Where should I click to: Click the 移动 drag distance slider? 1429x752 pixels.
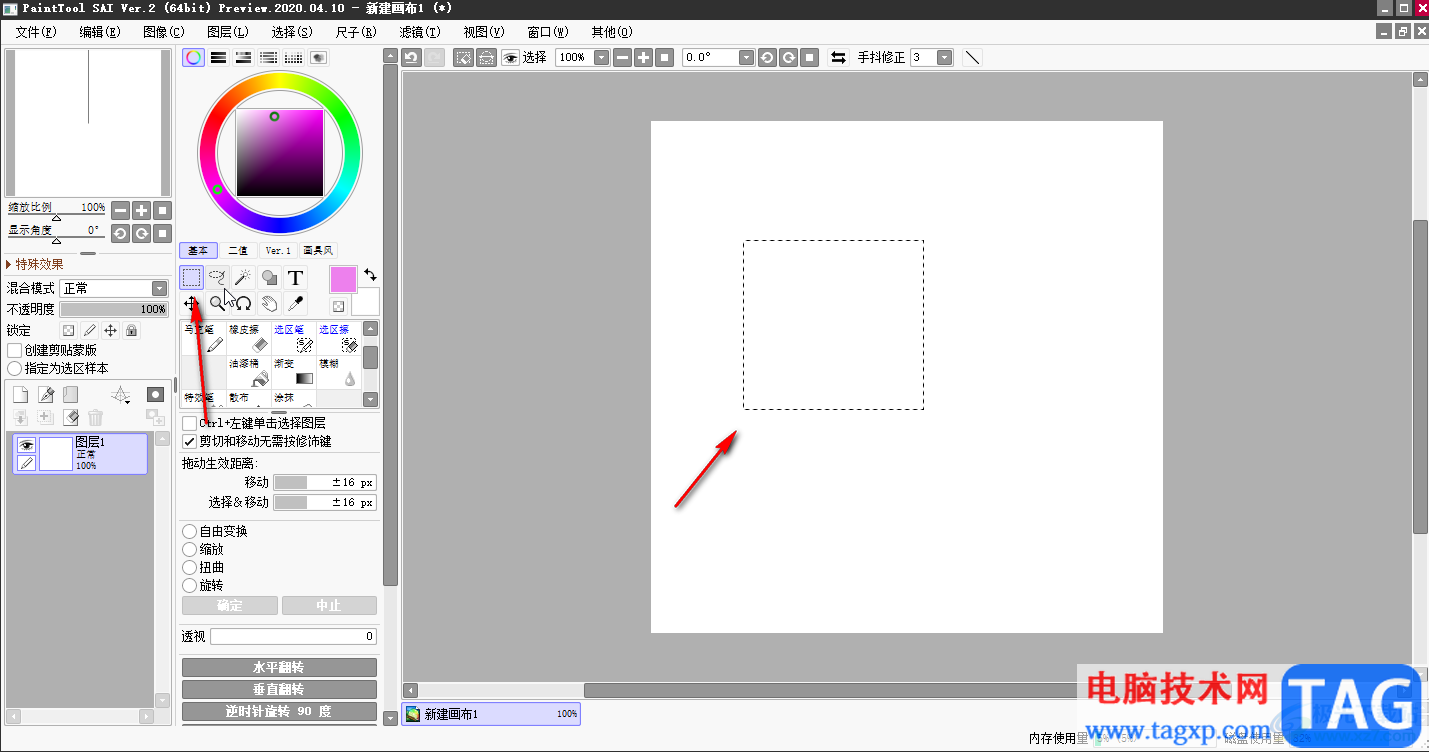tap(325, 482)
